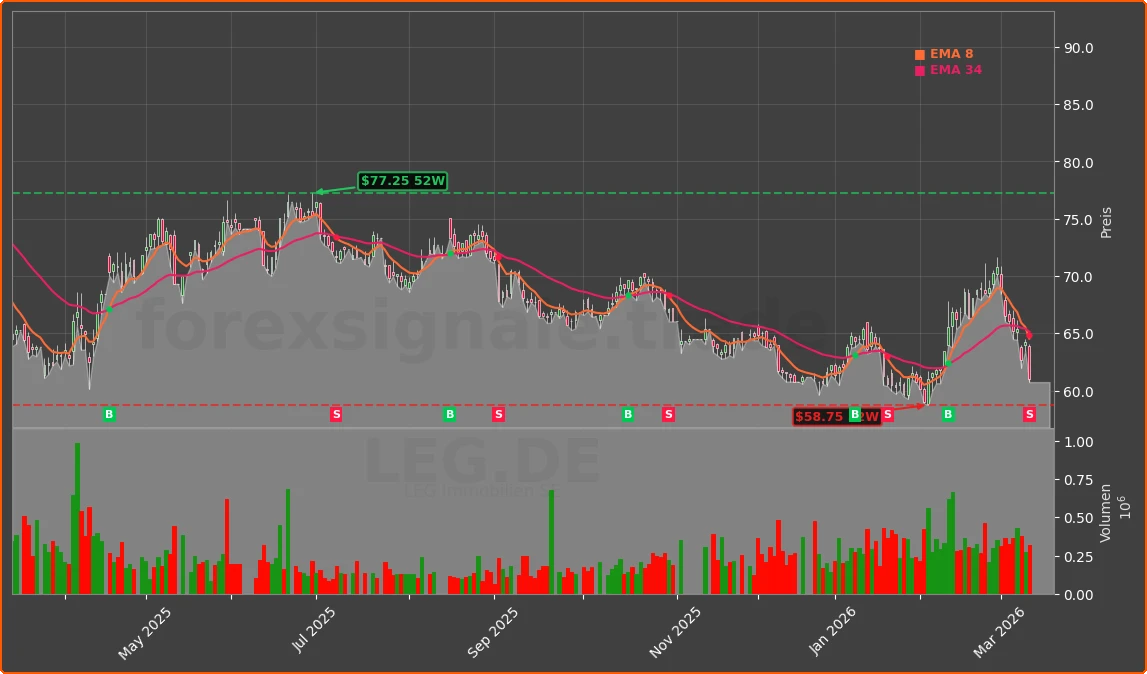Click the red S sell marker near July 2025
Screen dimensions: 1147x674
[x=335, y=415]
